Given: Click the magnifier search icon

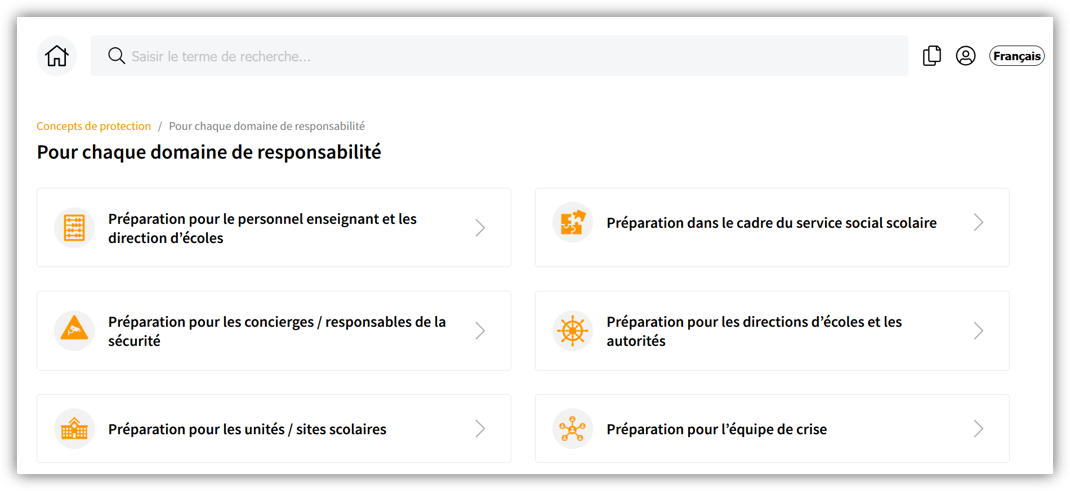Looking at the screenshot, I should pyautogui.click(x=117, y=56).
